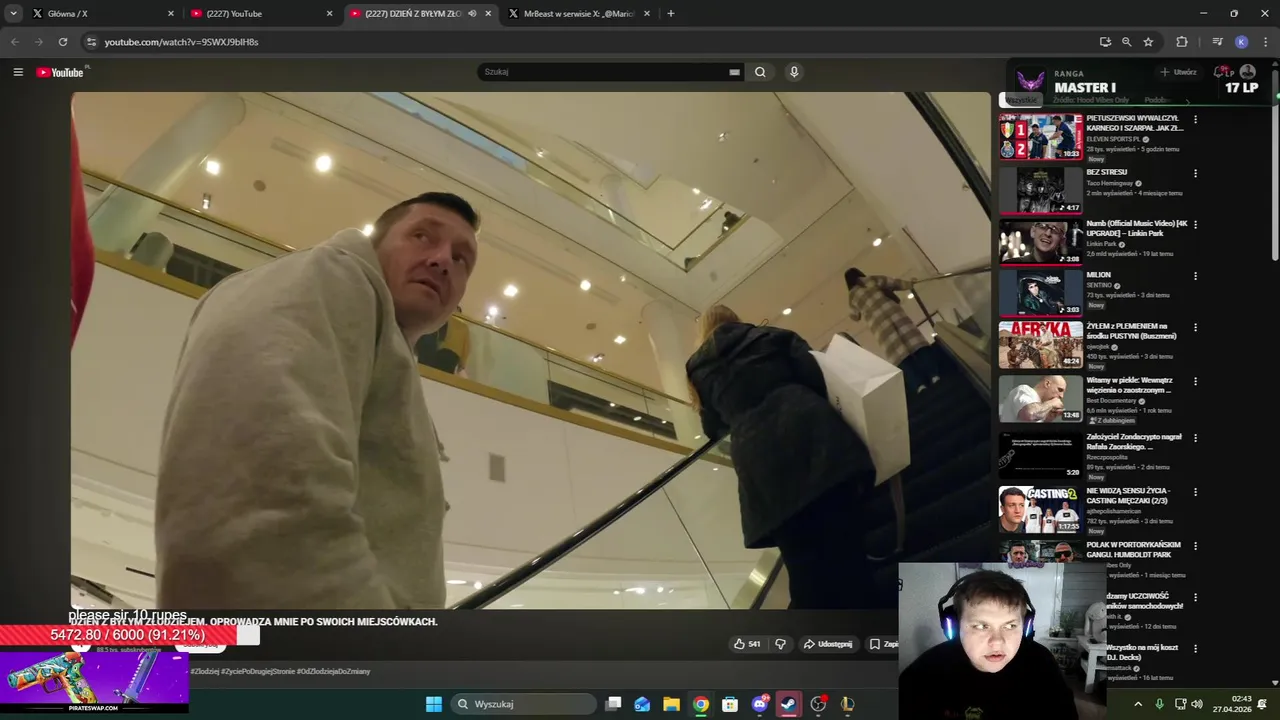Bookmark this page with the star icon
1280x720 pixels.
pyautogui.click(x=1148, y=42)
